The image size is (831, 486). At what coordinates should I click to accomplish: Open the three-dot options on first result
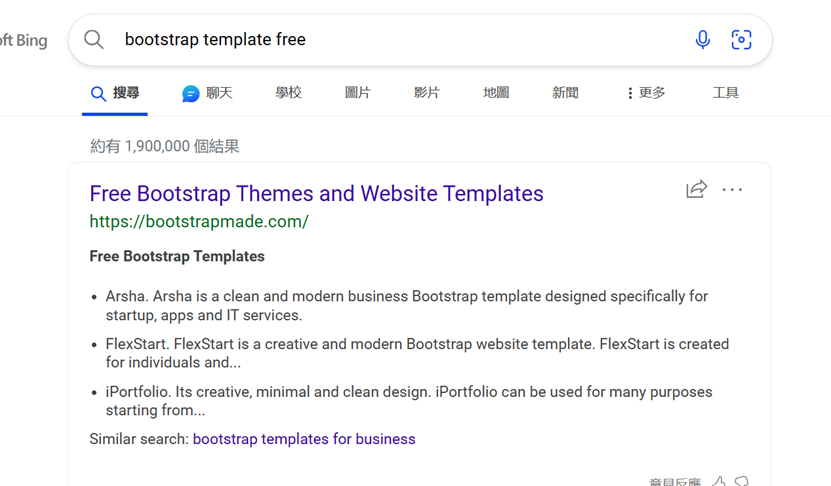[732, 189]
